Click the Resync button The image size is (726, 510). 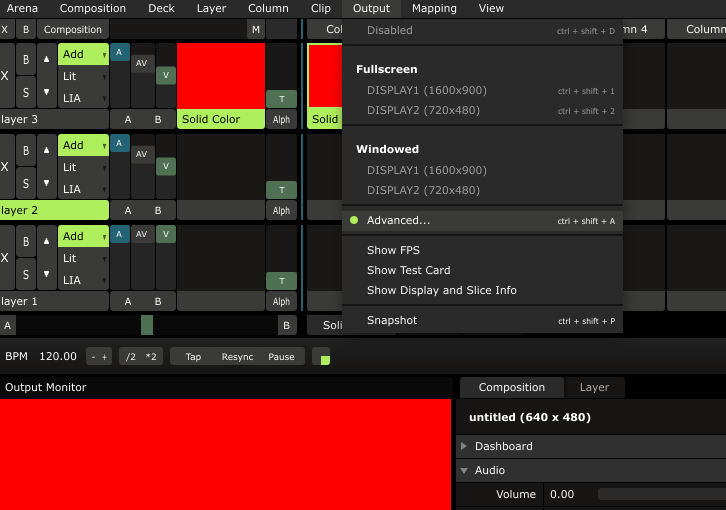click(237, 357)
